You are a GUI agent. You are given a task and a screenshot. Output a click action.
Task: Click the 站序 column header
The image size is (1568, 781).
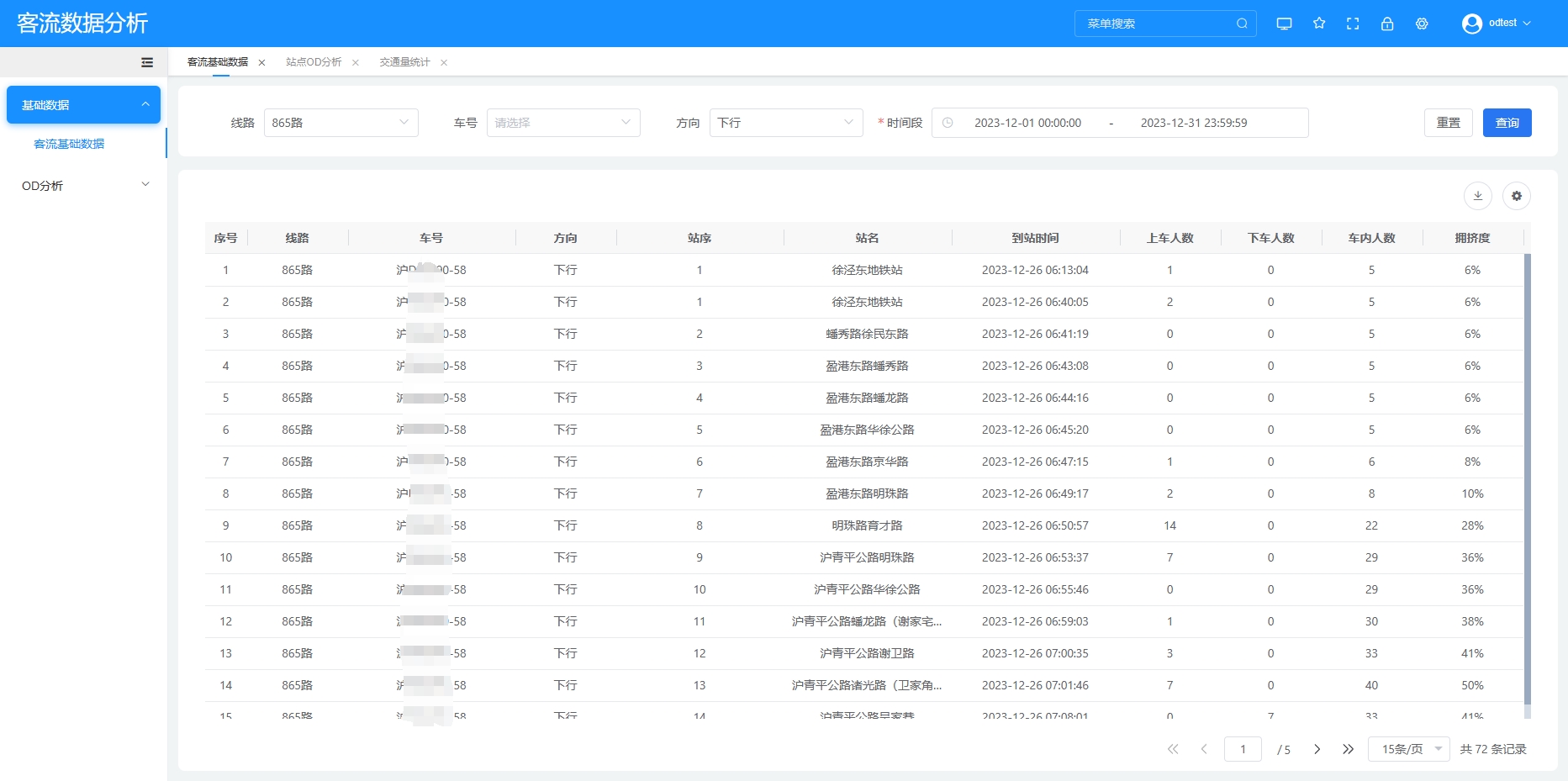(x=700, y=238)
